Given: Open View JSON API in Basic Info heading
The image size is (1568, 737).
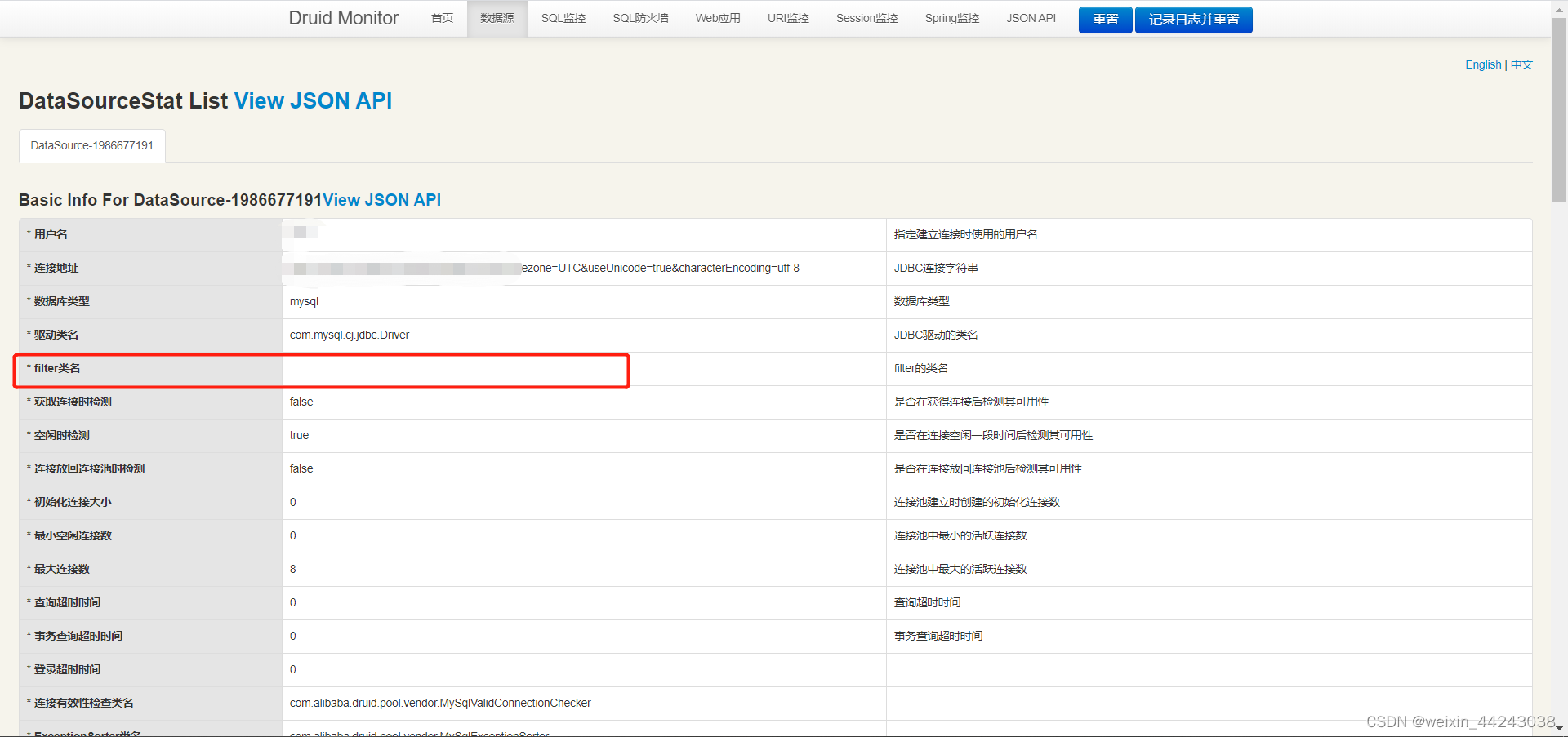Looking at the screenshot, I should point(381,199).
